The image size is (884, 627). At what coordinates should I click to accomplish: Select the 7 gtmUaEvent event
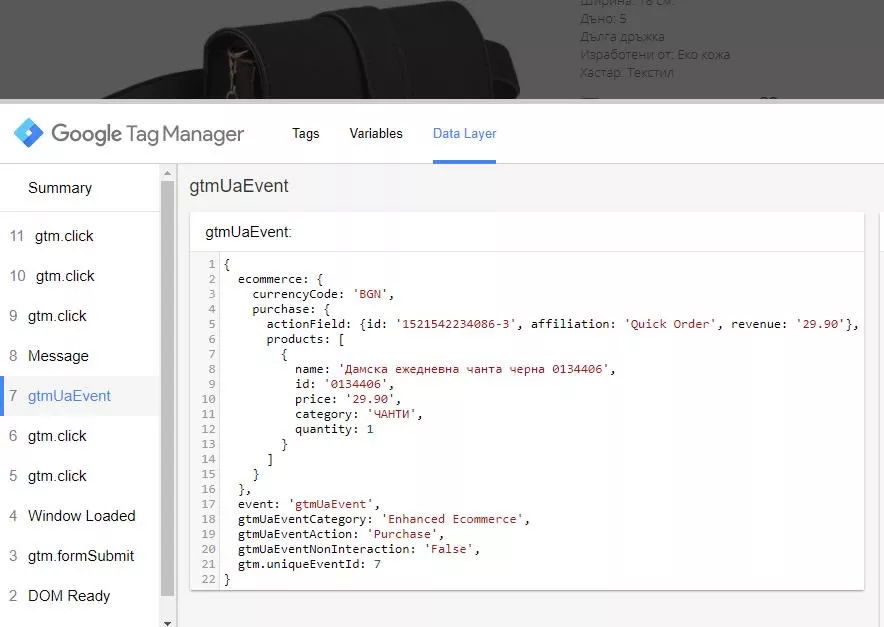80,396
